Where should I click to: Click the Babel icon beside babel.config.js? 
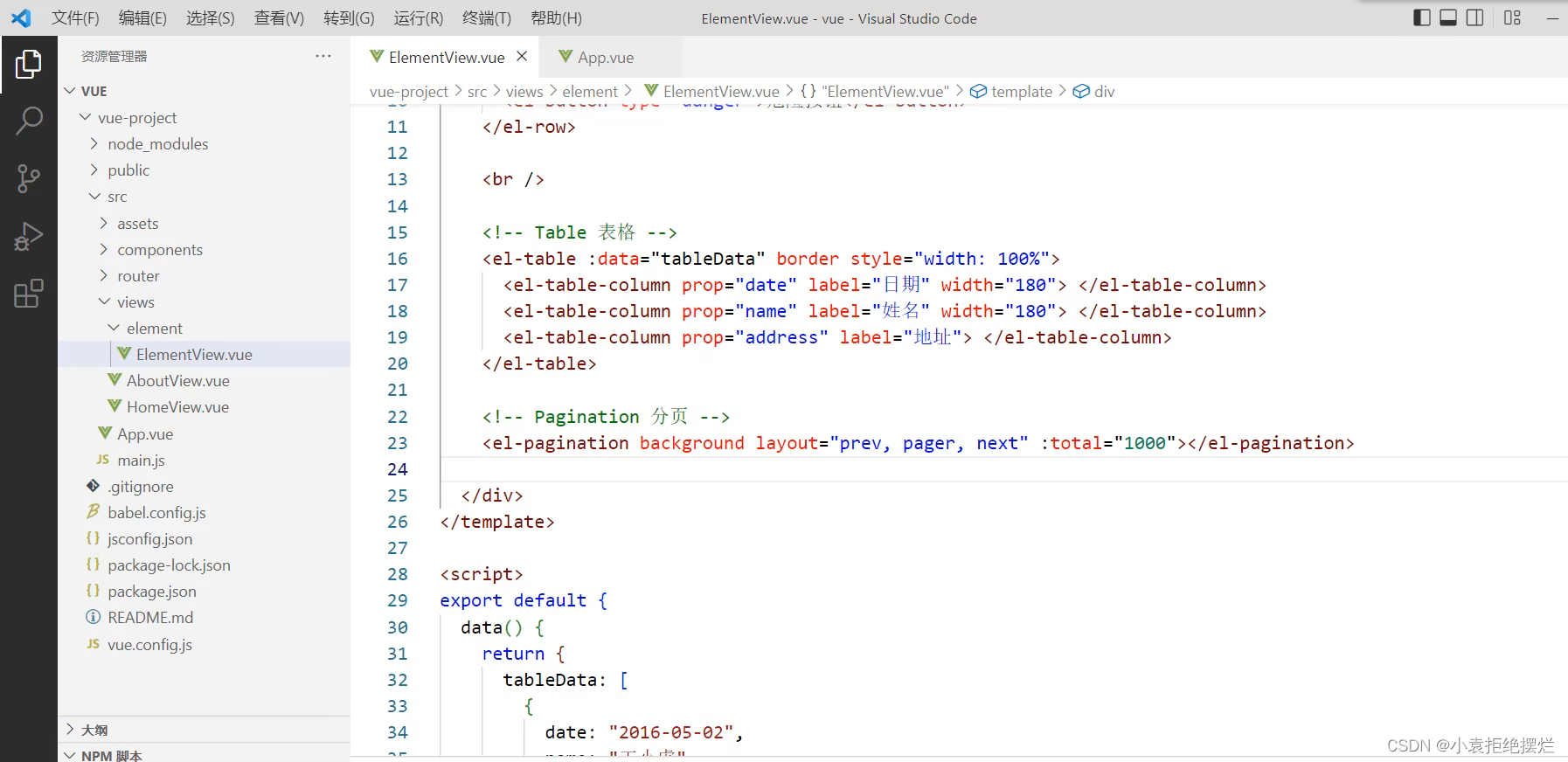click(94, 512)
